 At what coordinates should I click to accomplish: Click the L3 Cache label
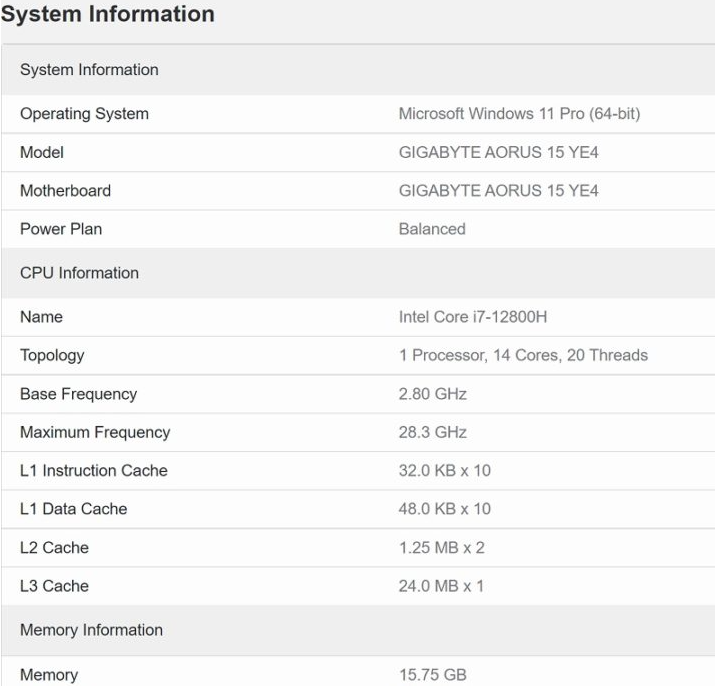pos(54,586)
